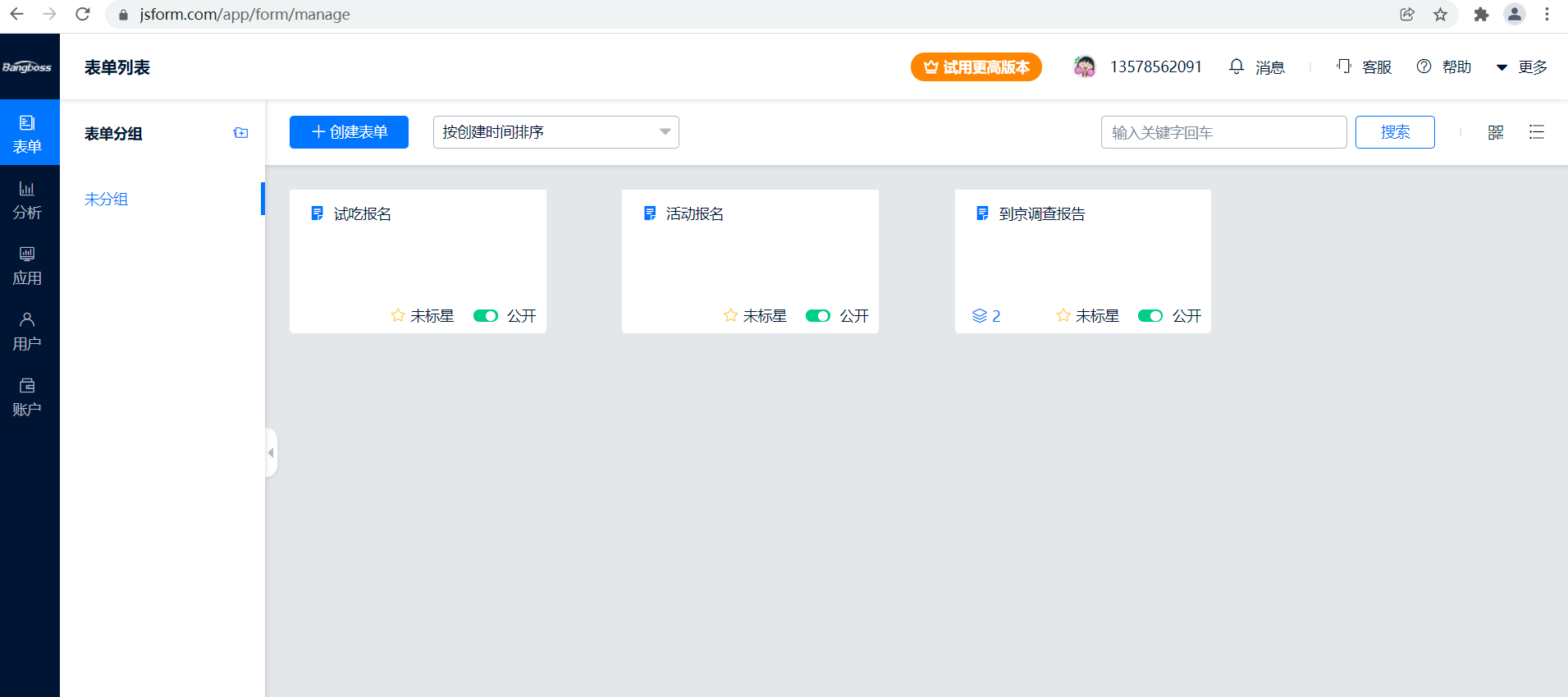1568x697 pixels.
Task: Click the 创建表单 button
Action: [349, 132]
